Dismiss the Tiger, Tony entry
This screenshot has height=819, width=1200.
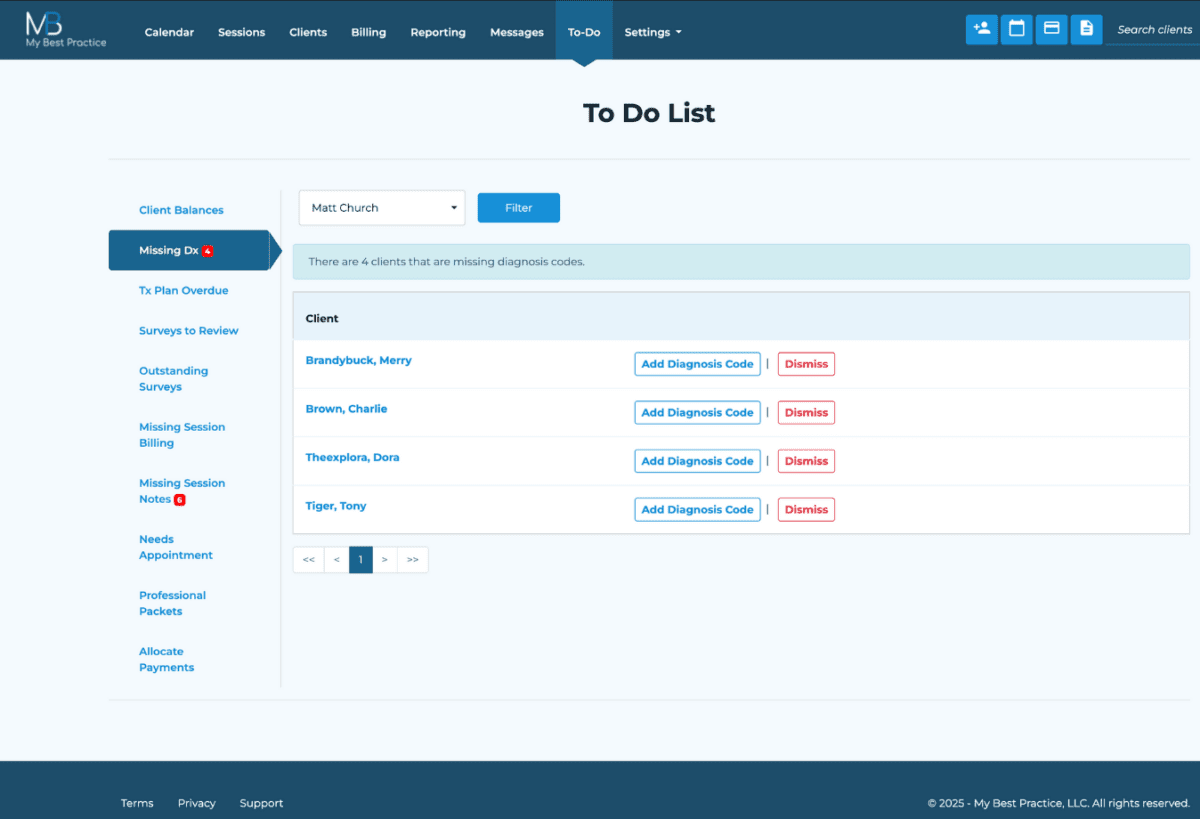(x=806, y=509)
